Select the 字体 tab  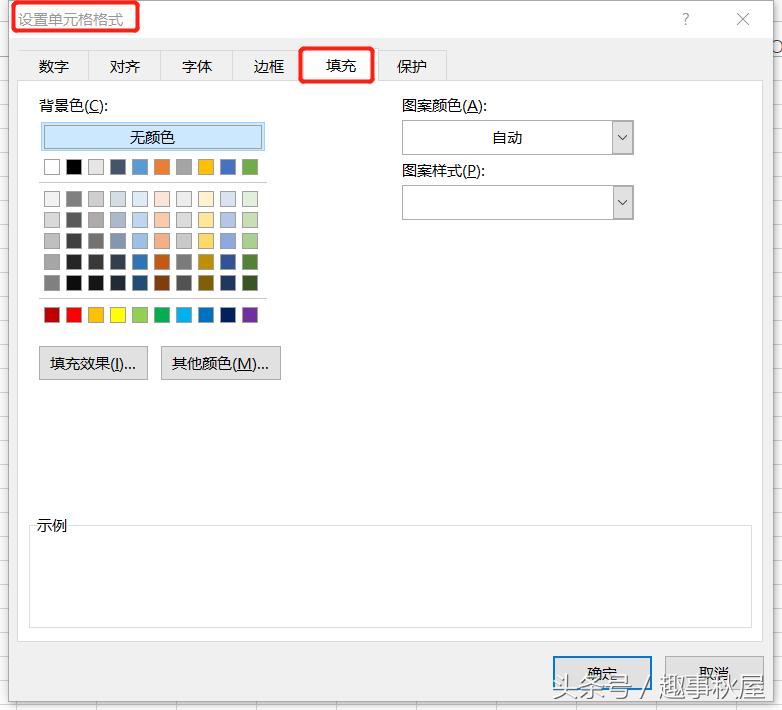point(197,66)
